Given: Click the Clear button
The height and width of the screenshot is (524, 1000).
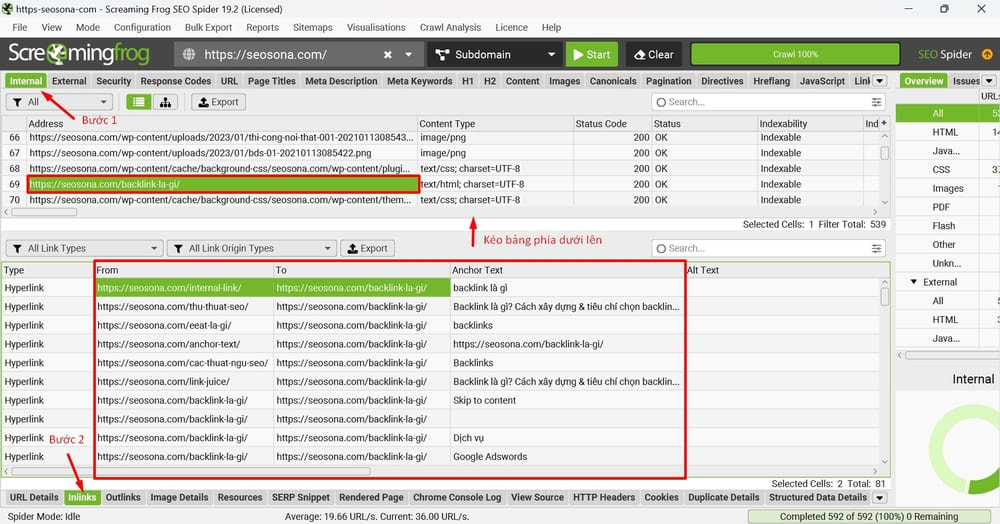Looking at the screenshot, I should coord(654,55).
